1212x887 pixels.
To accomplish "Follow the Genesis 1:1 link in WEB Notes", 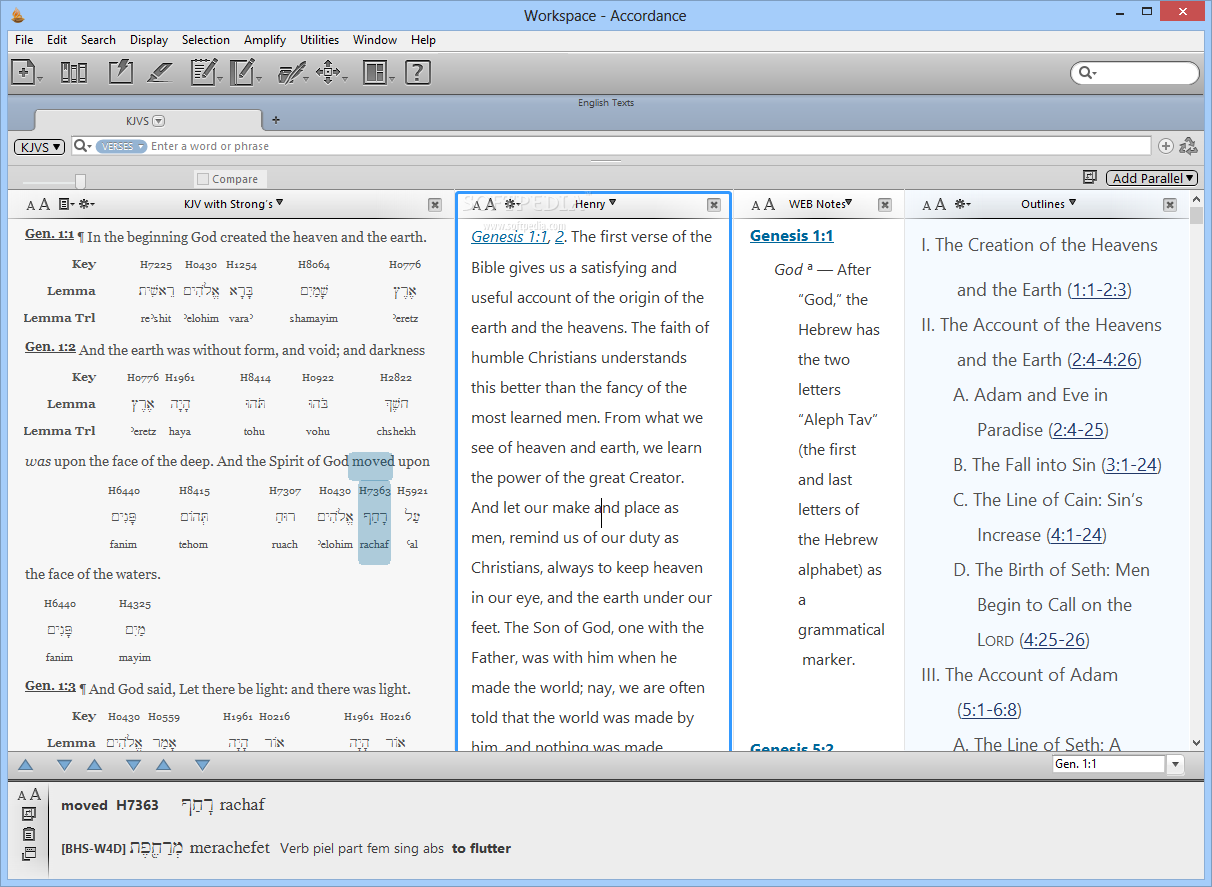I will pyautogui.click(x=791, y=236).
